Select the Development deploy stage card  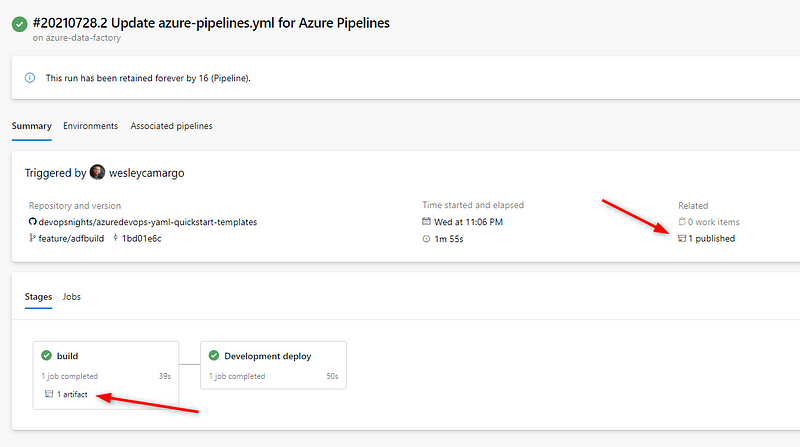[273, 365]
